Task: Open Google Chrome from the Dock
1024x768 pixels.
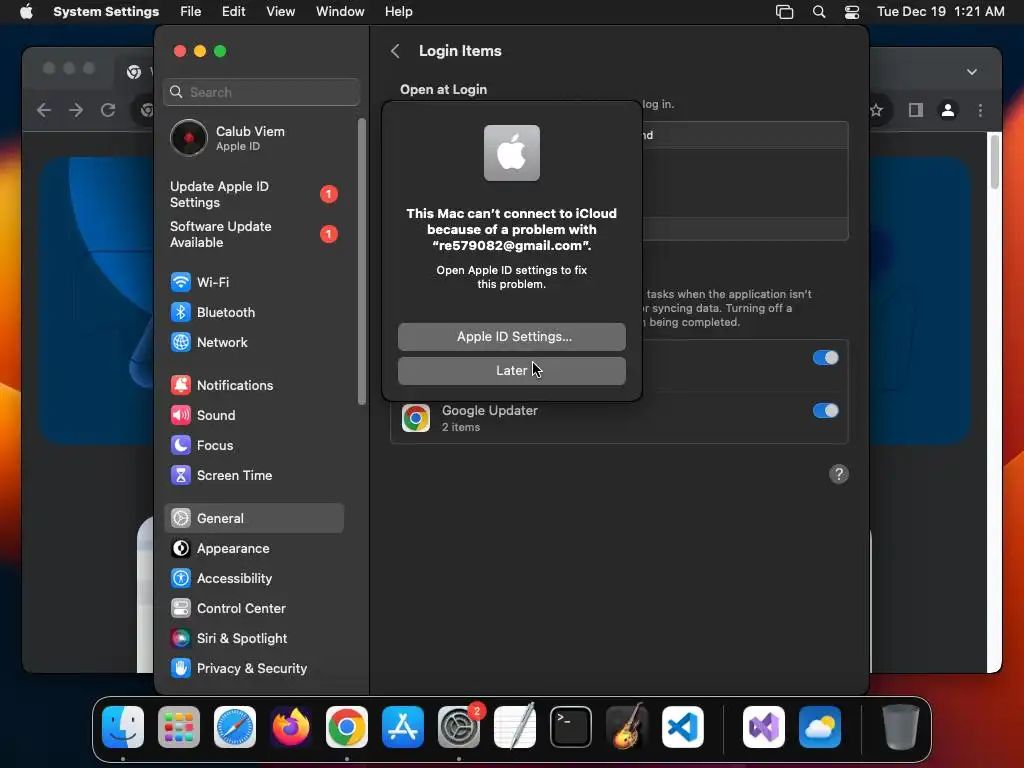Action: click(x=347, y=727)
